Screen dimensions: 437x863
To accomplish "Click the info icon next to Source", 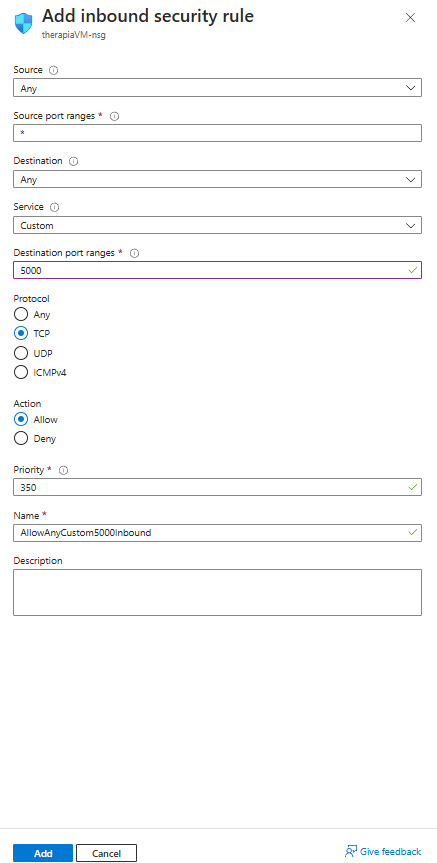I will point(53,70).
